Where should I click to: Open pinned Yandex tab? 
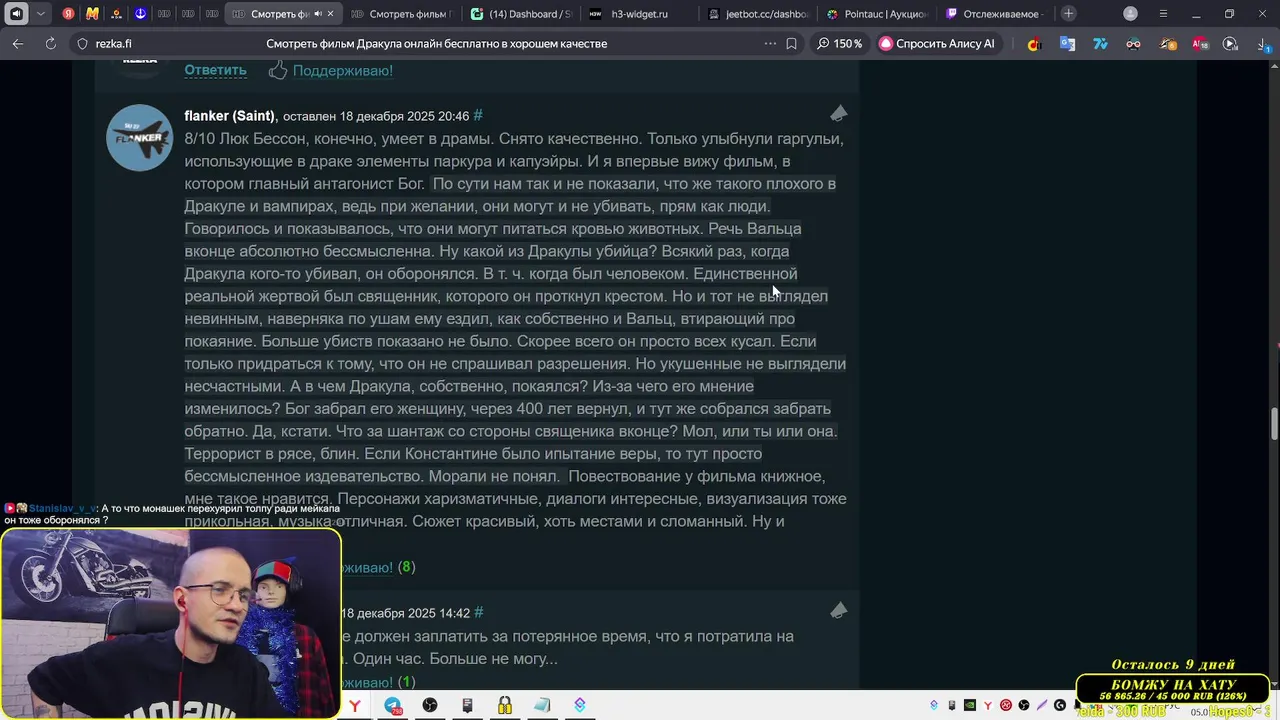pos(68,14)
